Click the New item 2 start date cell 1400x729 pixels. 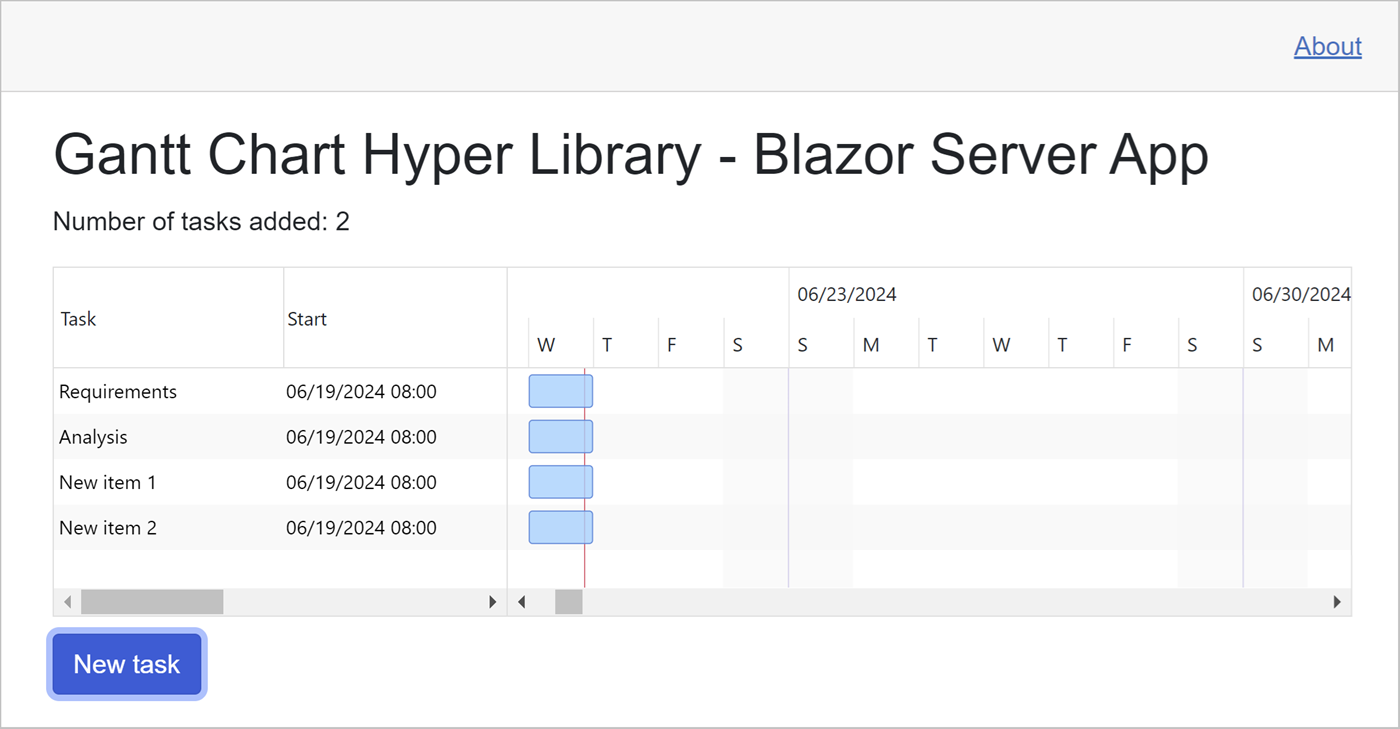pos(361,527)
